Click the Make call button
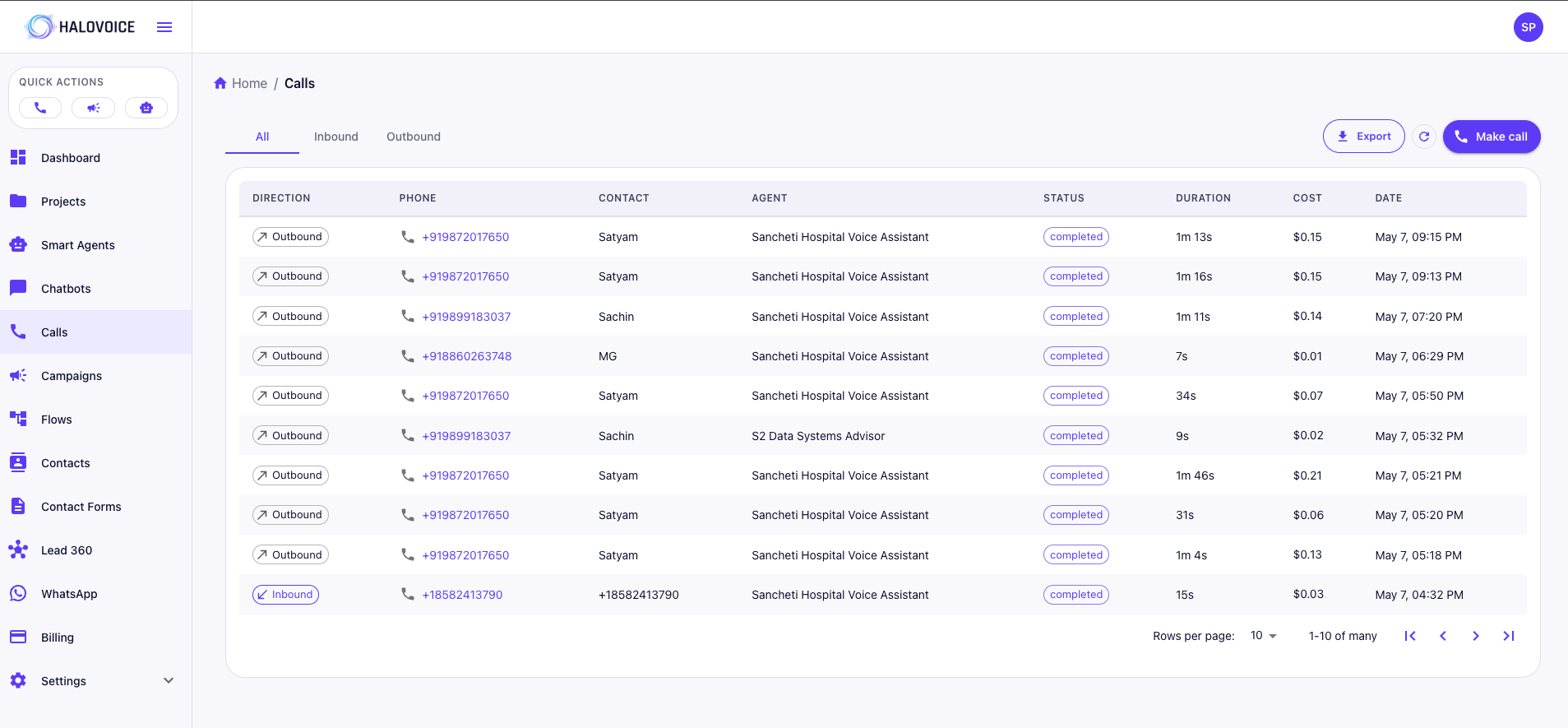The image size is (1568, 728). pyautogui.click(x=1492, y=137)
